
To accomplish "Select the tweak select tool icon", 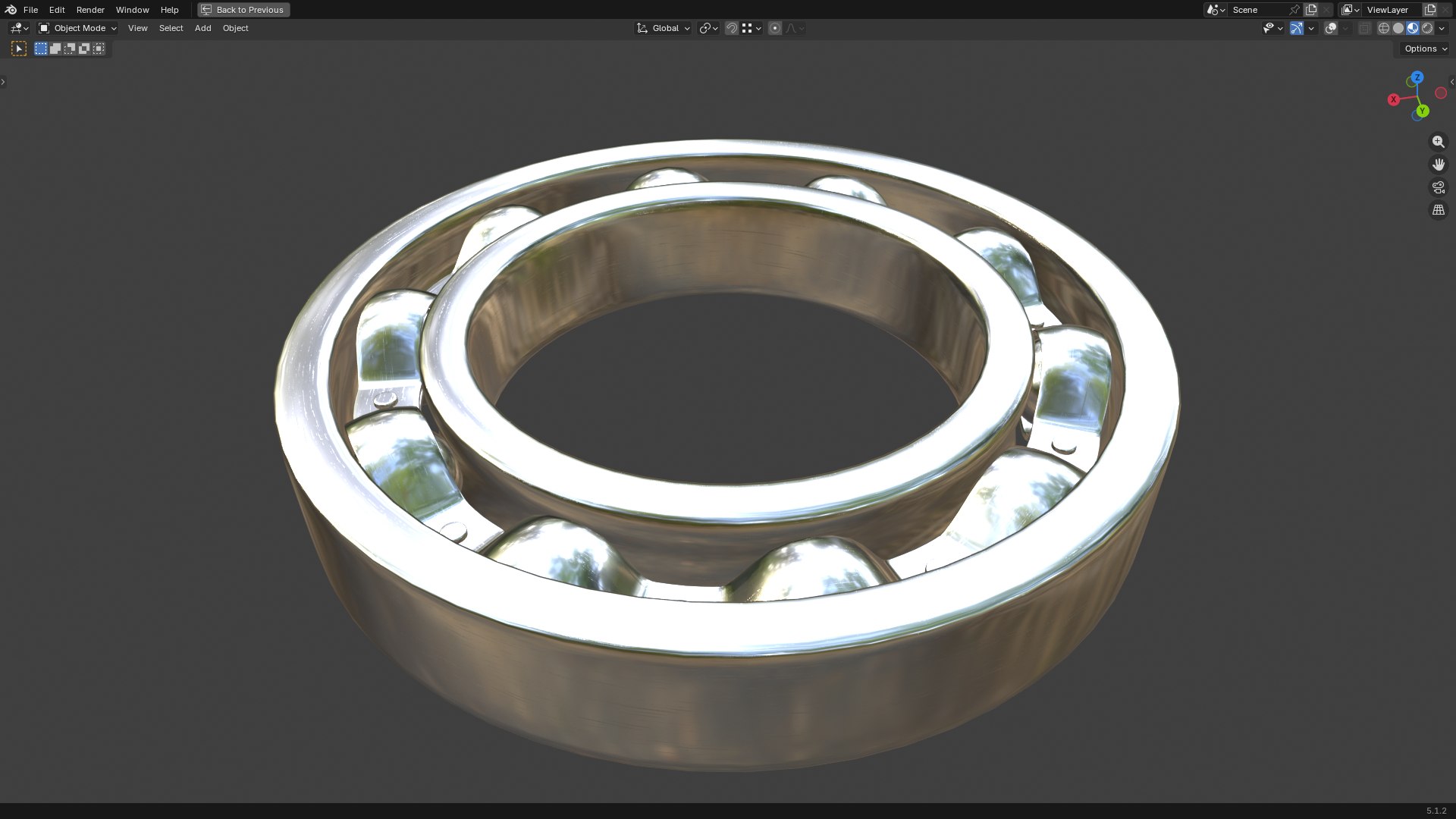I will click(19, 49).
